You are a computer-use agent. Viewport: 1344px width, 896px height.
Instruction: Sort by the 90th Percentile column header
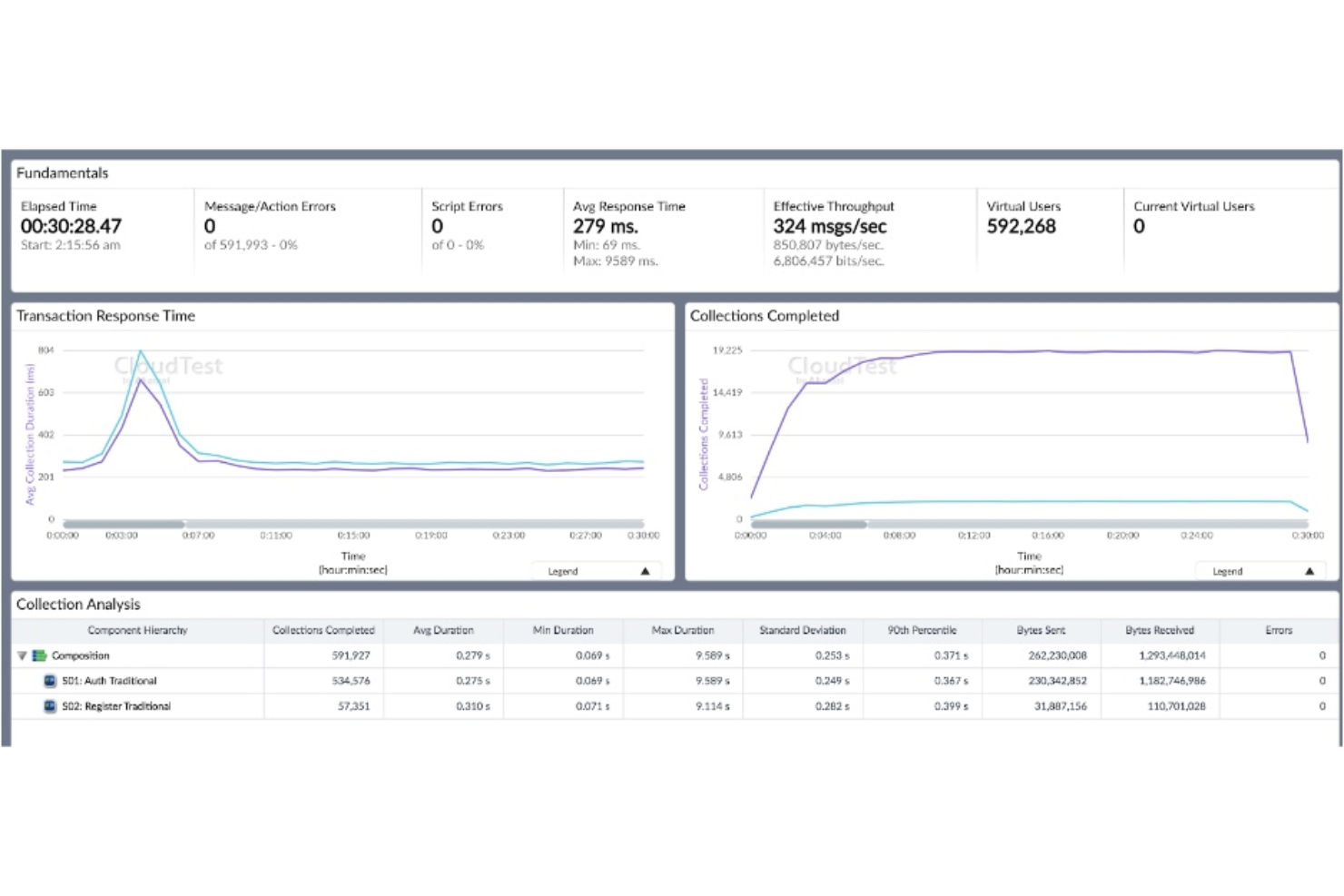click(x=920, y=630)
